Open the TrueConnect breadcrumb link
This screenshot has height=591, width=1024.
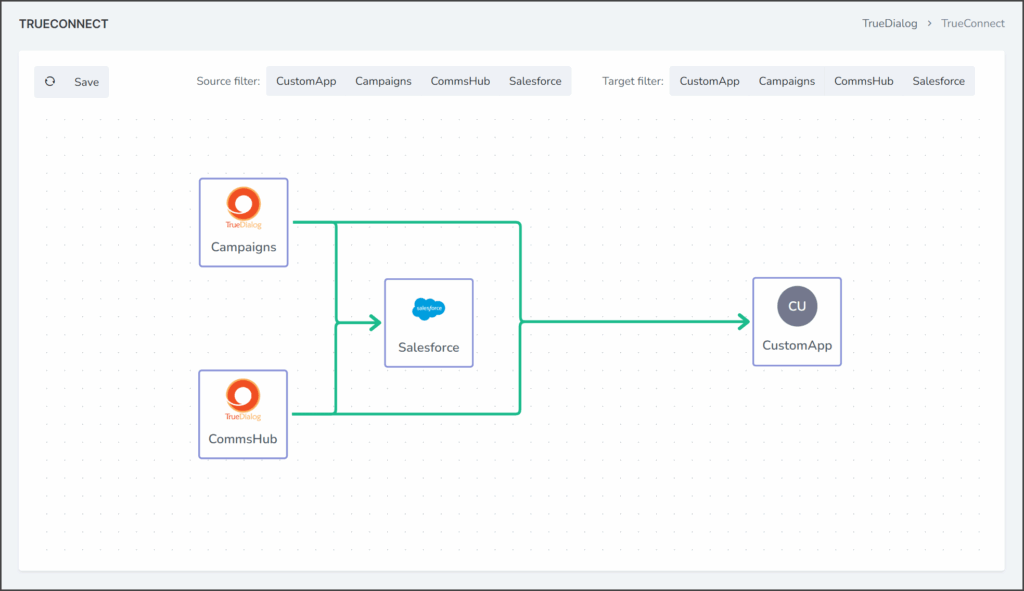click(972, 24)
